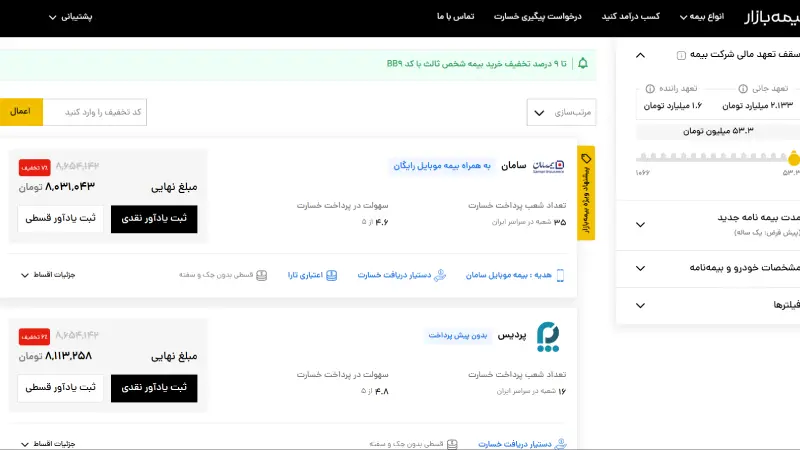Viewport: 800px width, 450px height.
Task: Click the Saman insurance logo
Action: tap(548, 166)
